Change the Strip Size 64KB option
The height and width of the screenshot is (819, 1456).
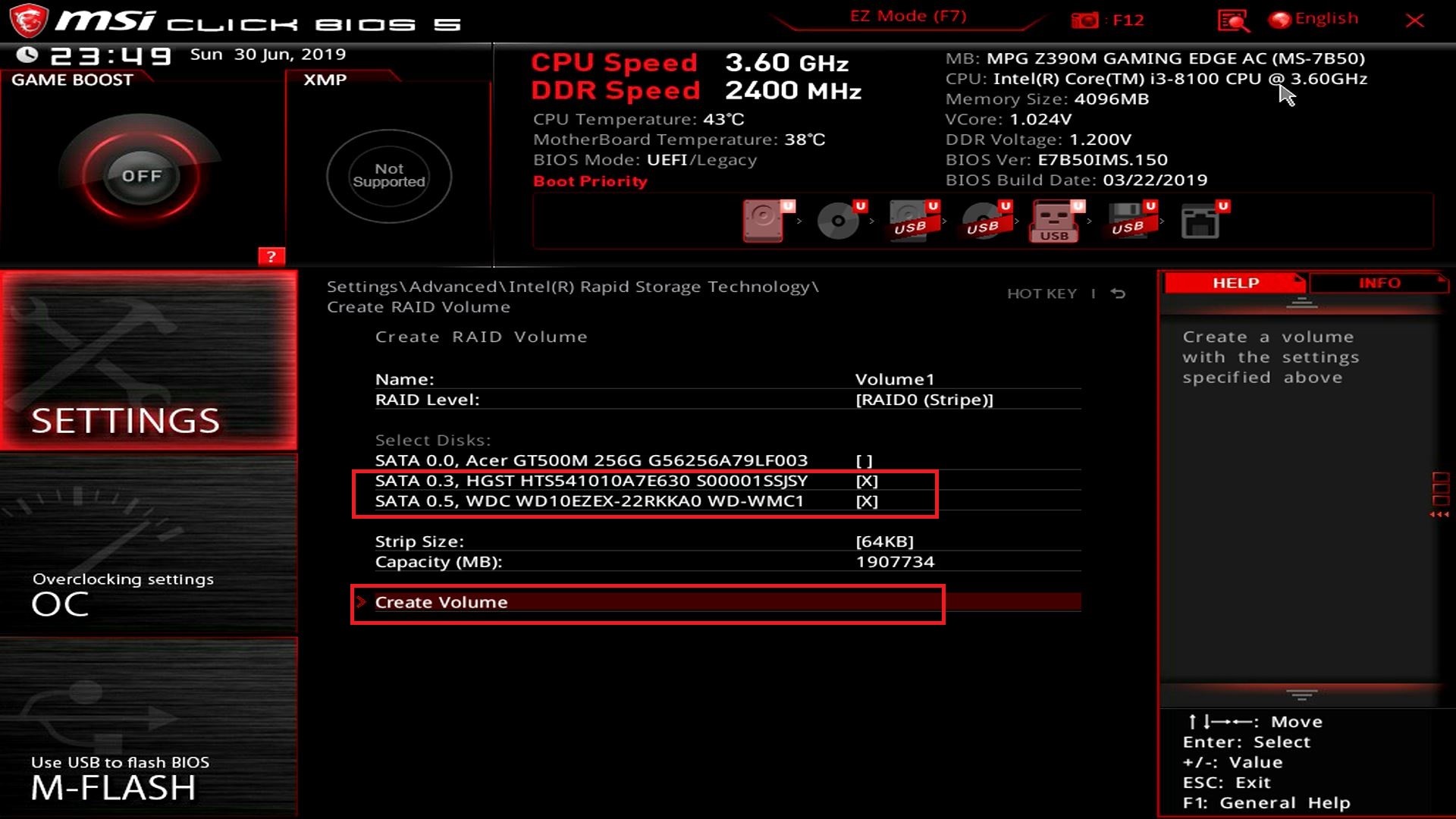(884, 541)
